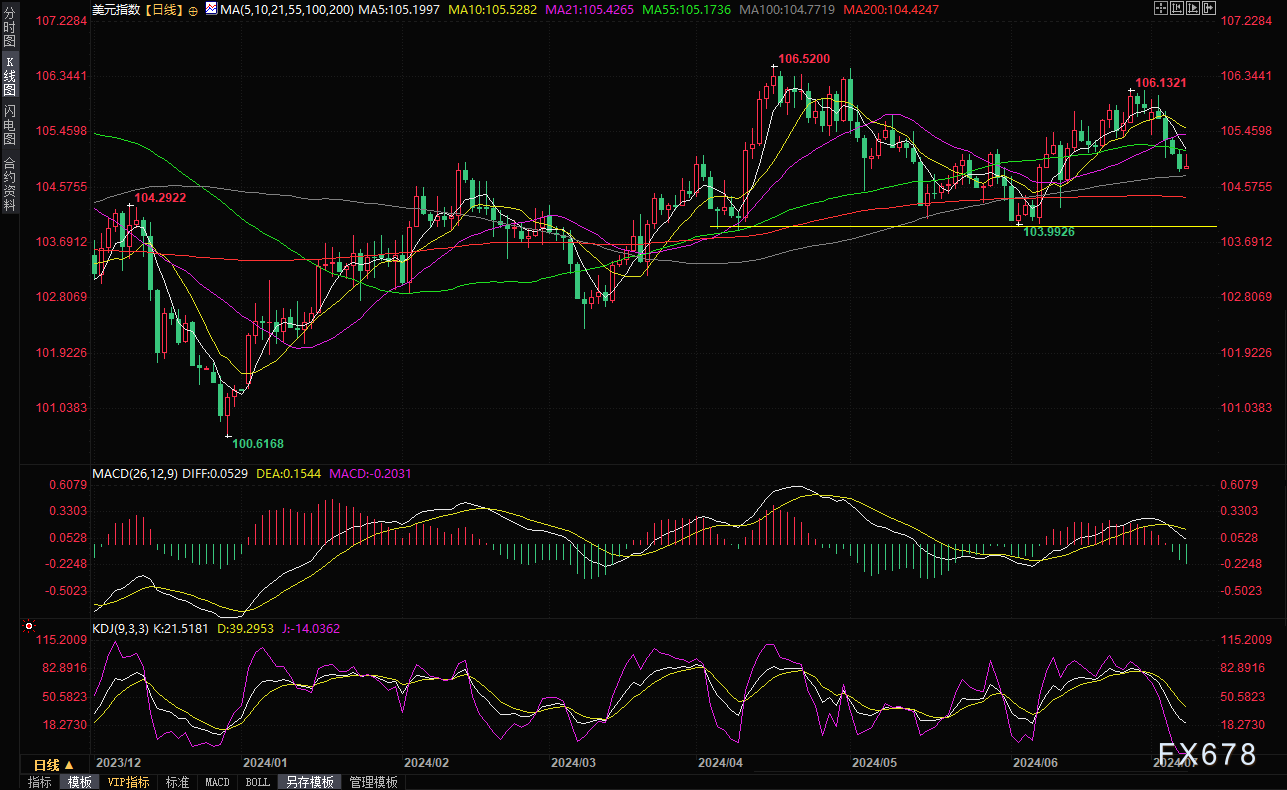
Task: Click the MA indicator chart icon
Action: [x=211, y=9]
